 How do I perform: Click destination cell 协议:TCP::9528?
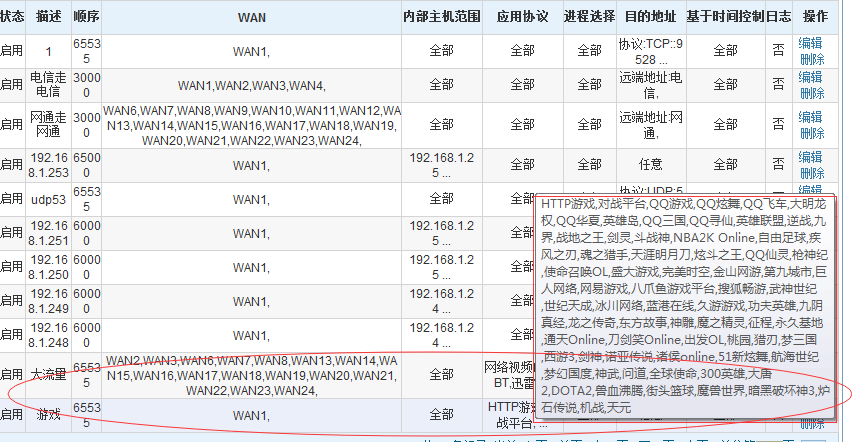(650, 52)
